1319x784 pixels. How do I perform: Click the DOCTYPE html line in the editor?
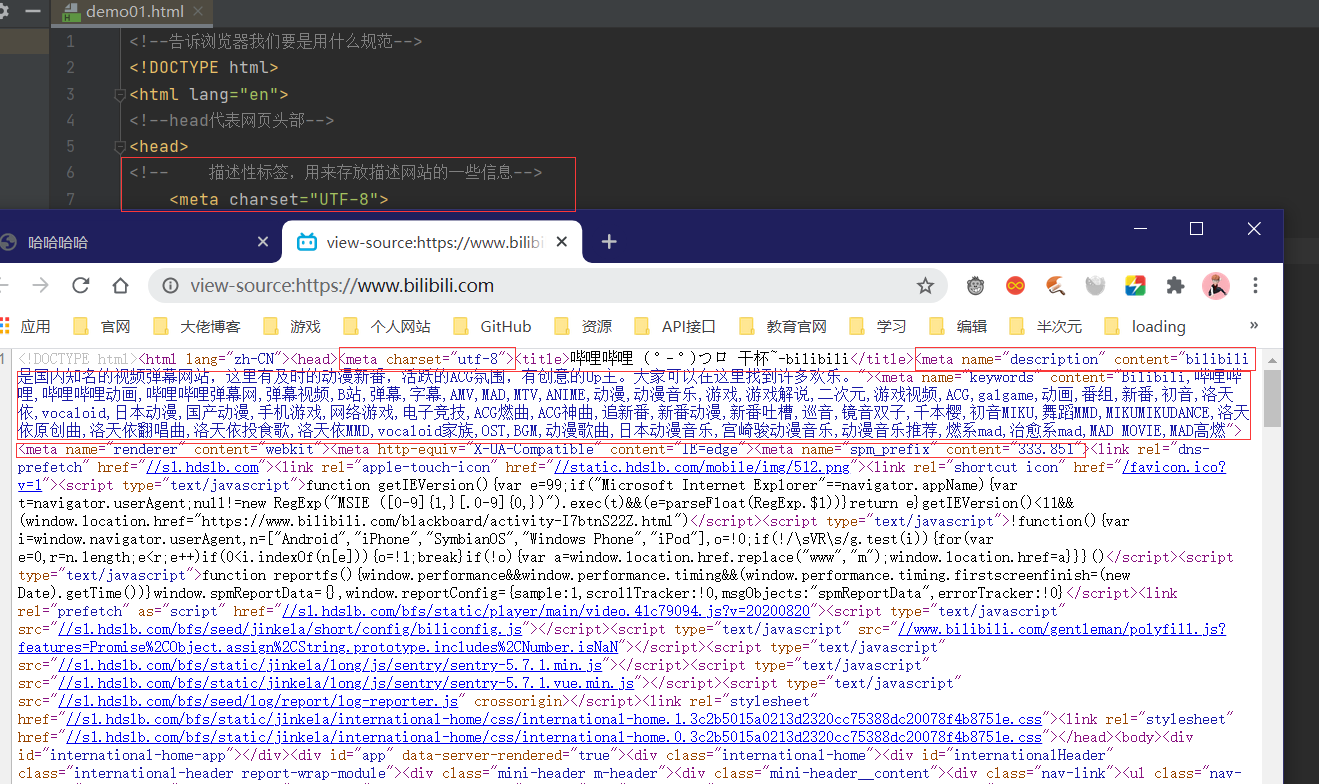(204, 68)
